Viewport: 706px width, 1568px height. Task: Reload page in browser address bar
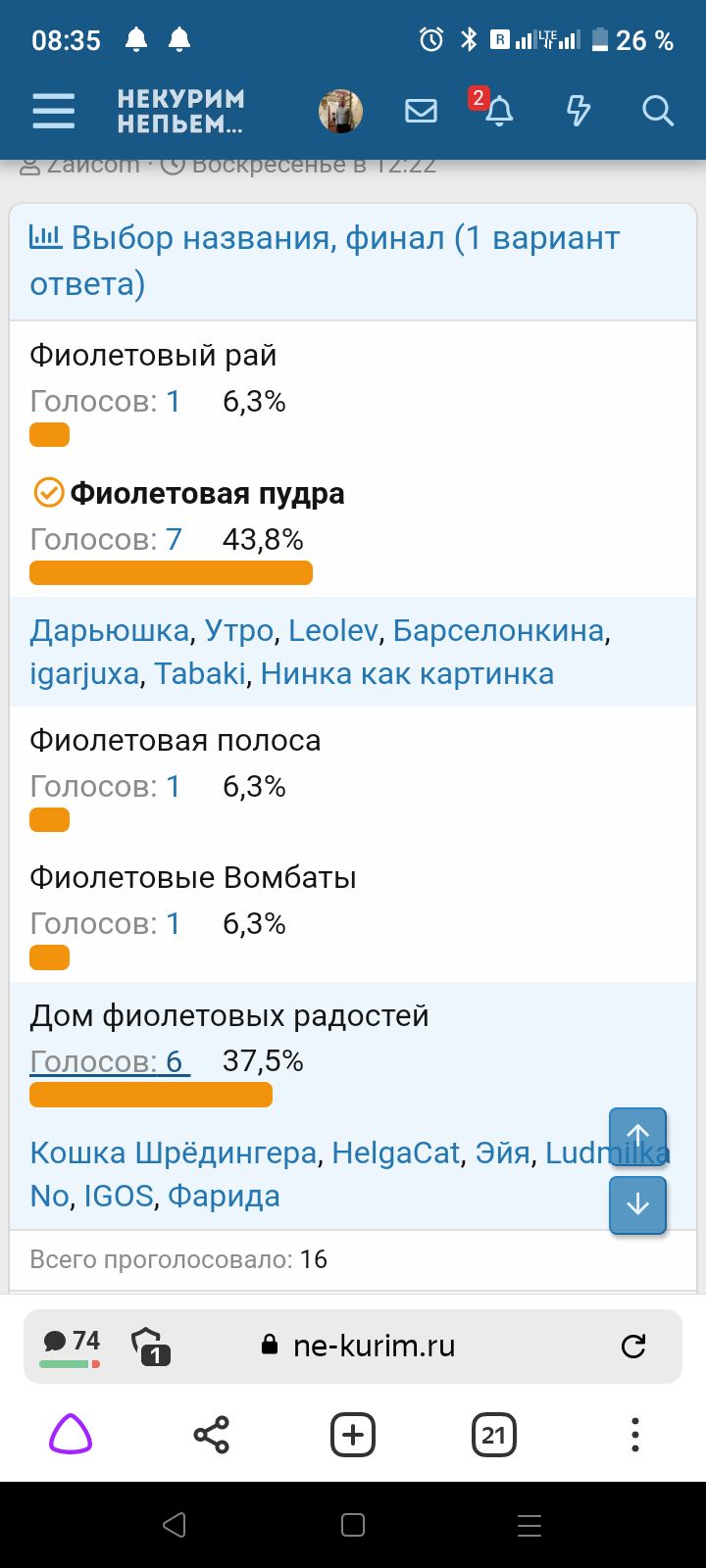[x=633, y=1347]
